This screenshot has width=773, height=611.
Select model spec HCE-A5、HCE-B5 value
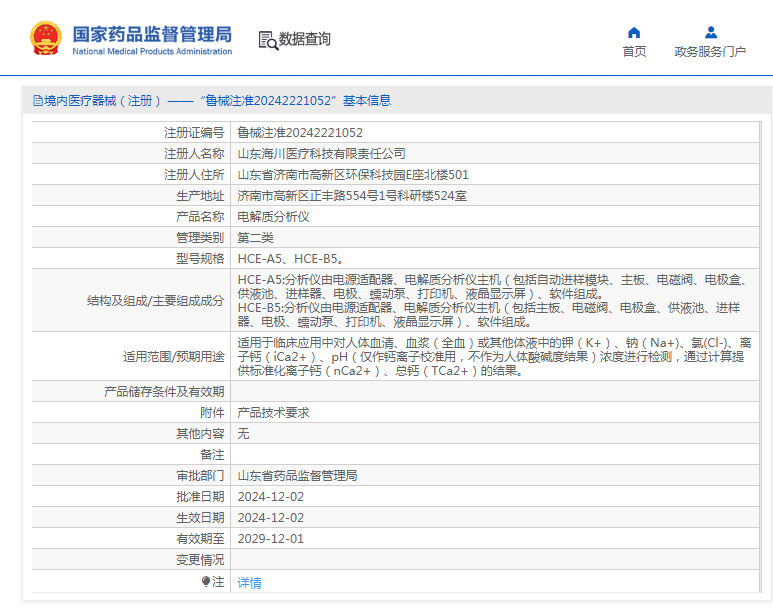[291, 259]
